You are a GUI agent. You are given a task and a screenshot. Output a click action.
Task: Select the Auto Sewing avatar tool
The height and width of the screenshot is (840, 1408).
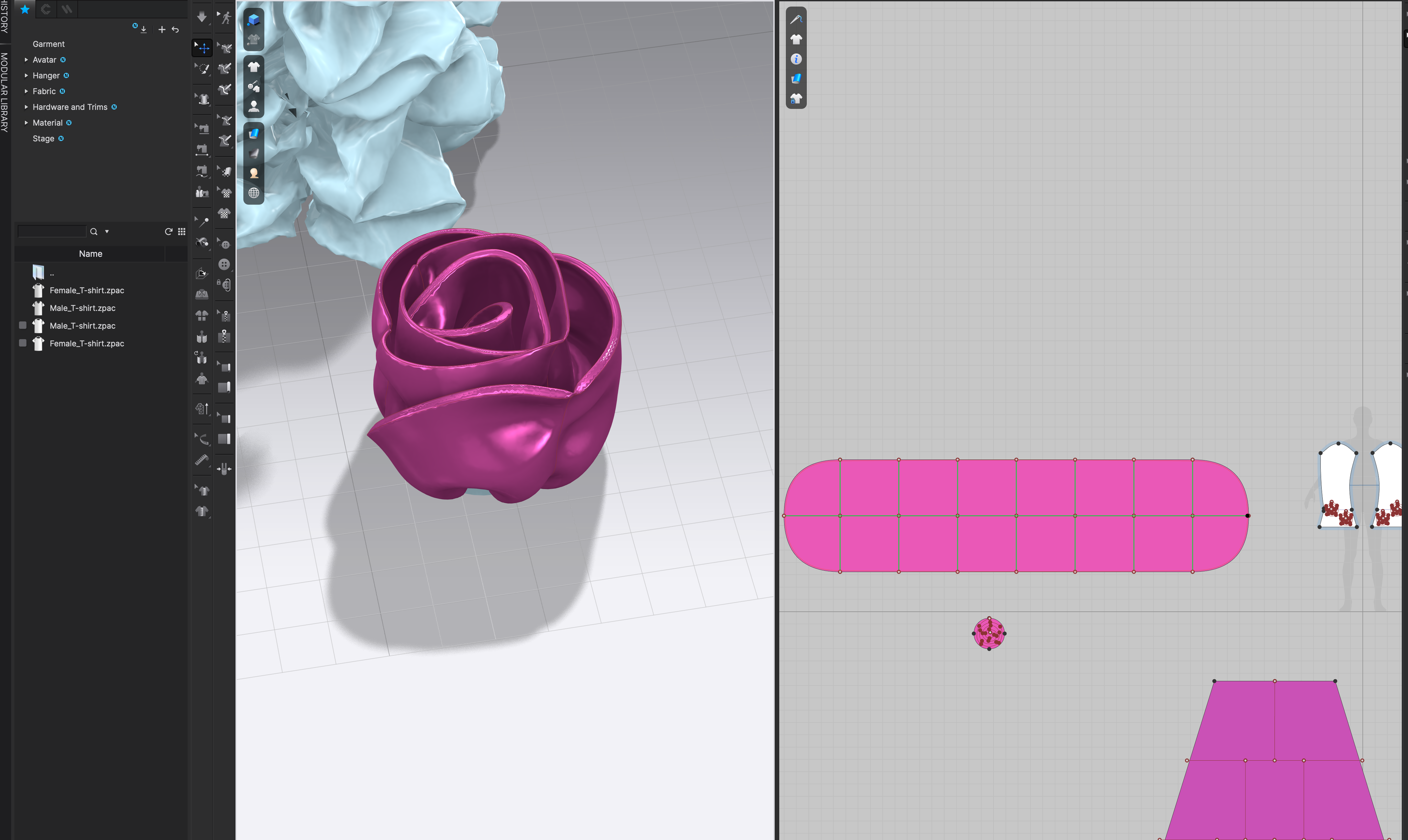tap(202, 192)
